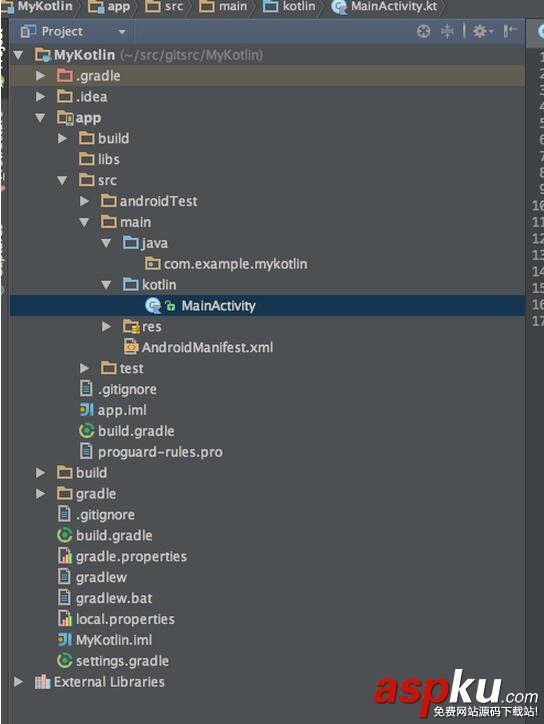The height and width of the screenshot is (724, 544).
Task: Expand the androidTest folder
Action: click(x=85, y=201)
